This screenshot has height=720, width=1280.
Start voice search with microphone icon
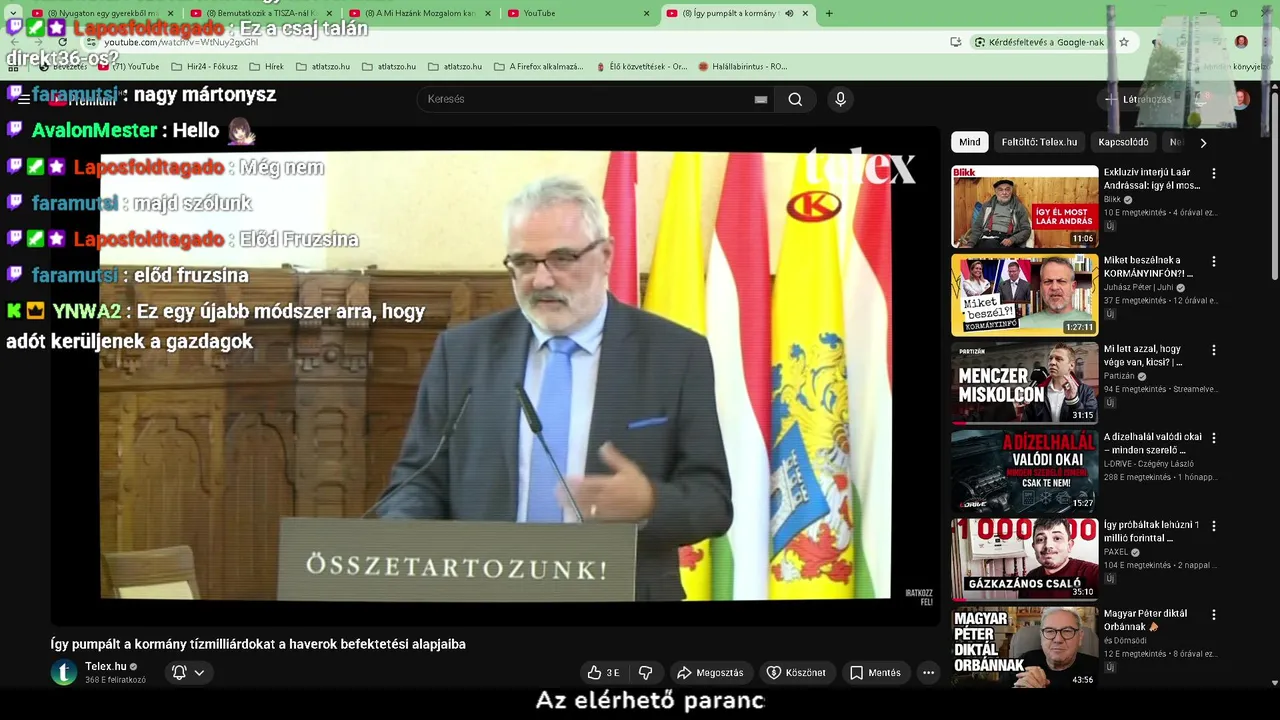pyautogui.click(x=840, y=99)
